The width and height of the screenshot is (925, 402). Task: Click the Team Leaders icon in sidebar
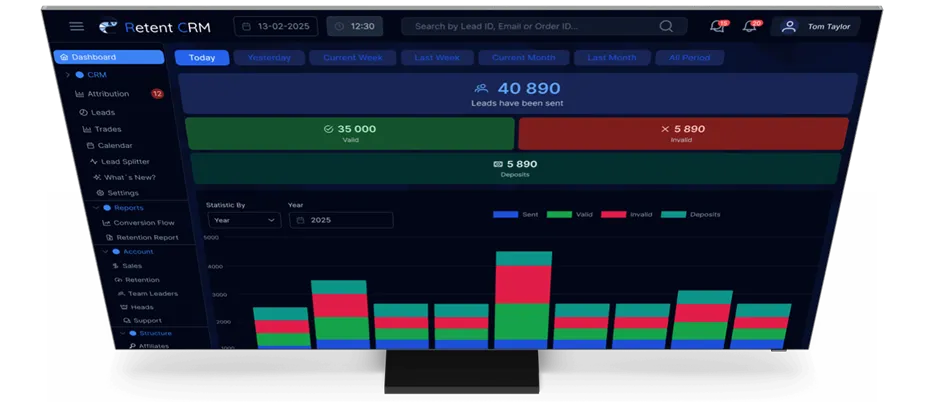pyautogui.click(x=121, y=293)
